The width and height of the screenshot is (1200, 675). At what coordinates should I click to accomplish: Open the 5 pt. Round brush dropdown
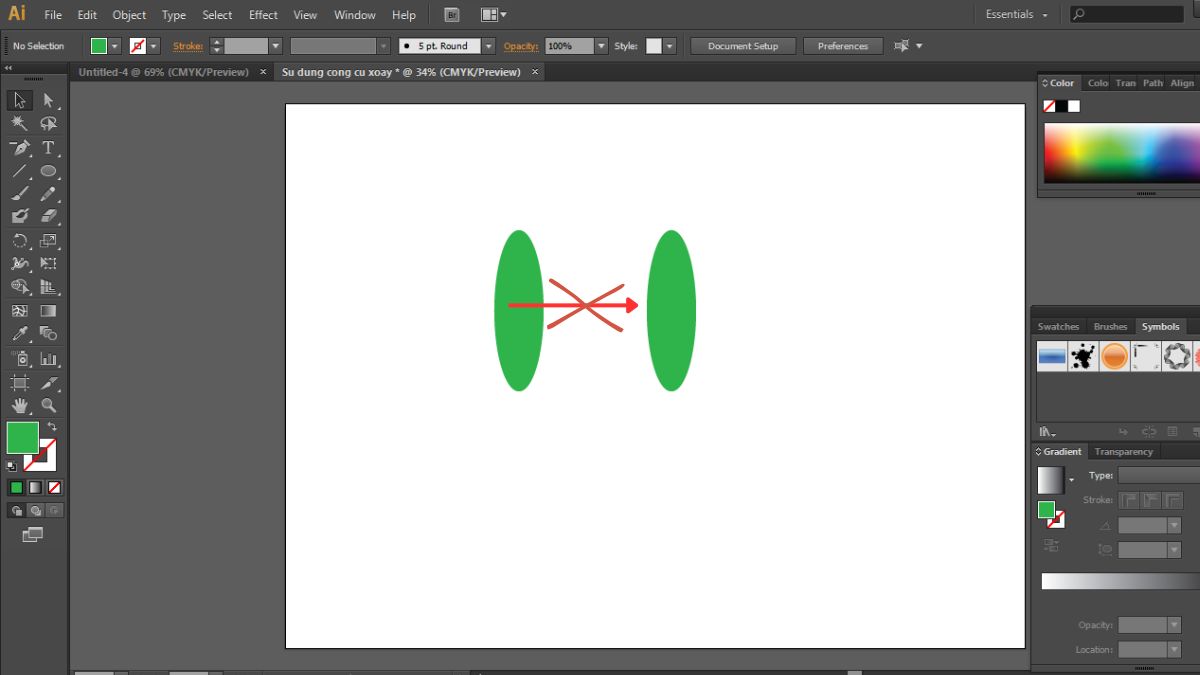489,46
